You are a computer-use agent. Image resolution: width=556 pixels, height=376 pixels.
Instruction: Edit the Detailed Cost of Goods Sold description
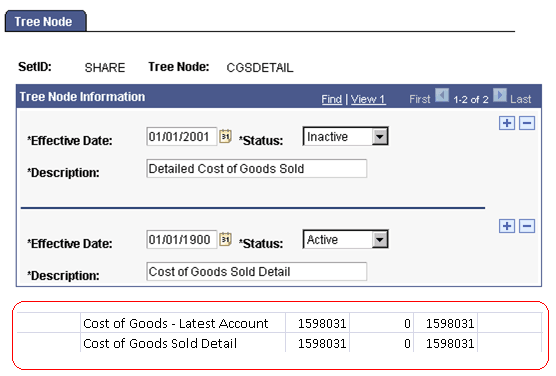pos(256,168)
